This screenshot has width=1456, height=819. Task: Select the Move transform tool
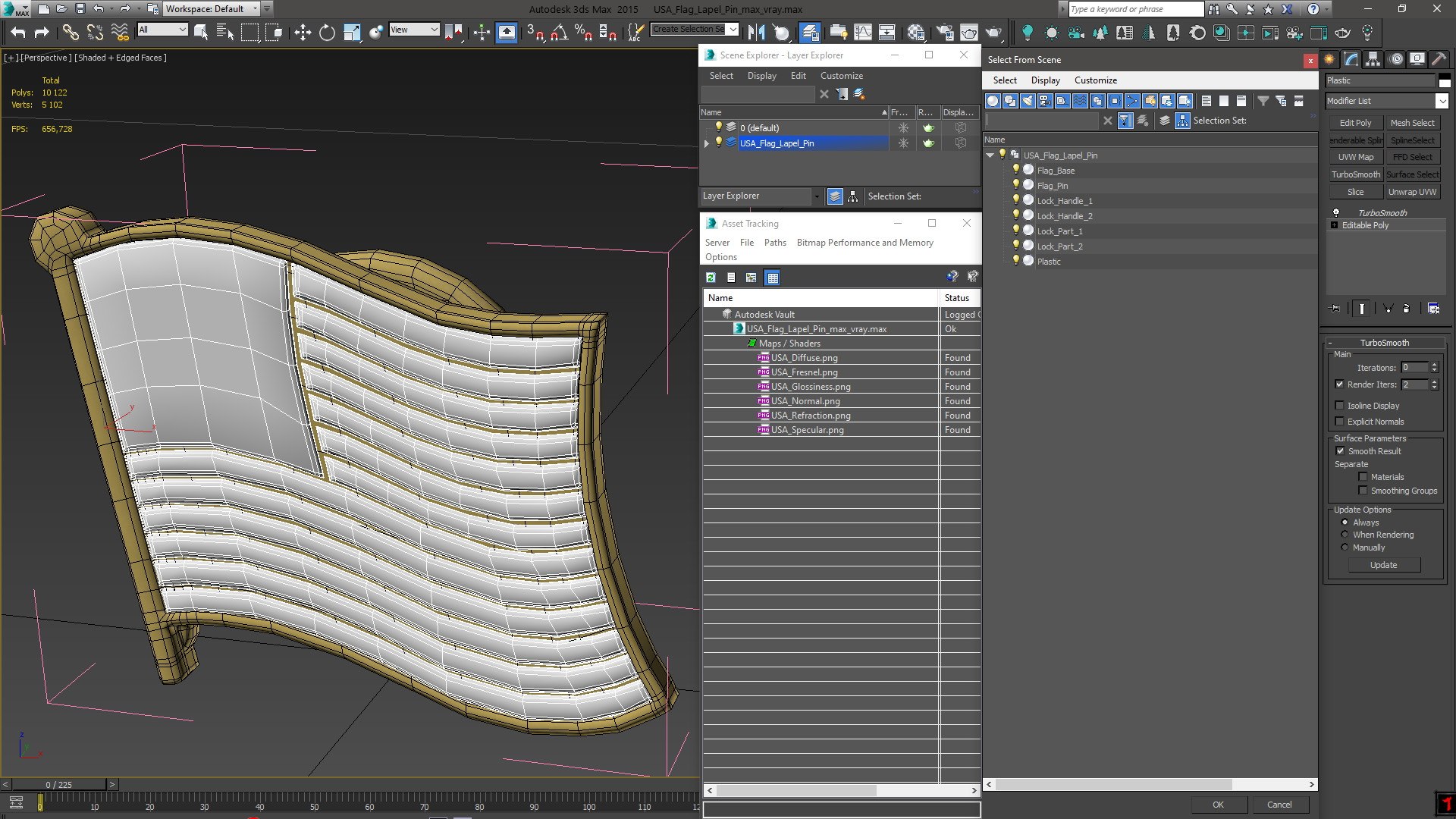click(303, 32)
